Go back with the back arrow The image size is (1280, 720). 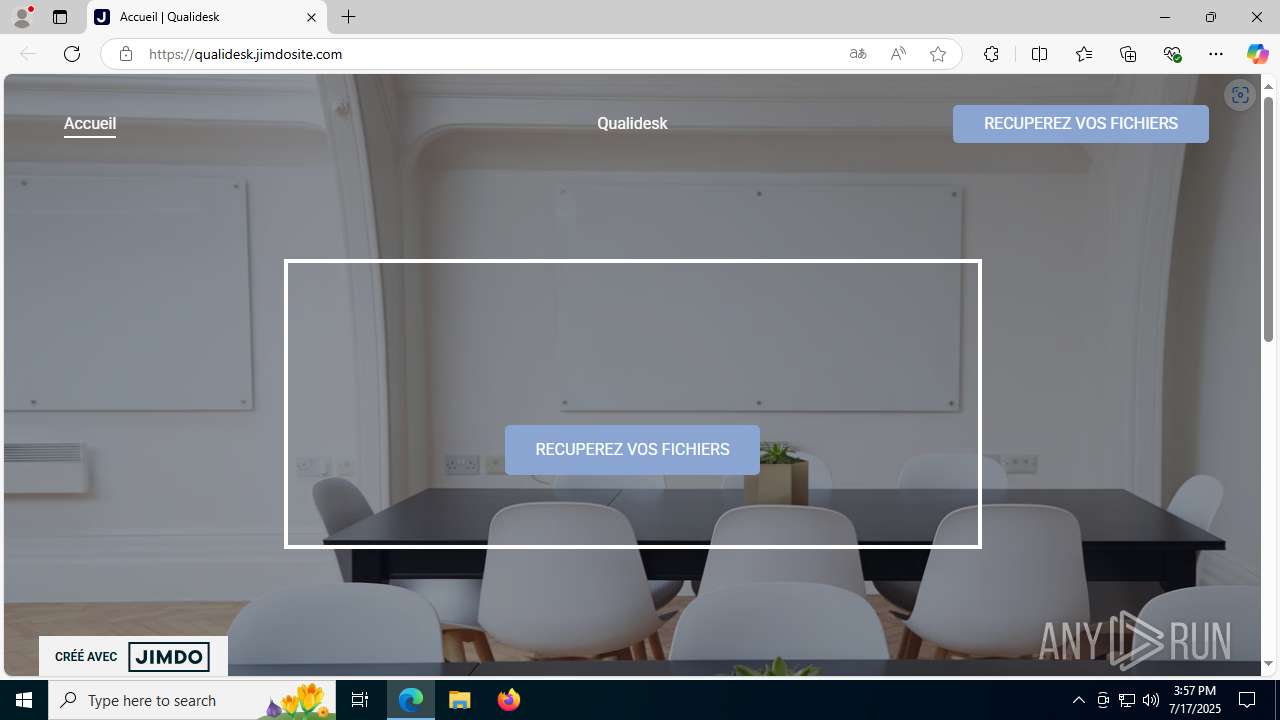[28, 54]
